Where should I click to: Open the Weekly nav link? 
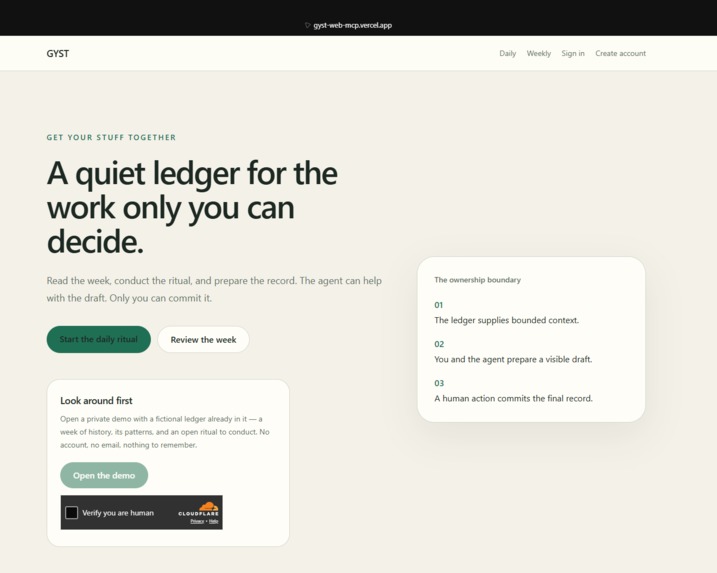(x=539, y=54)
